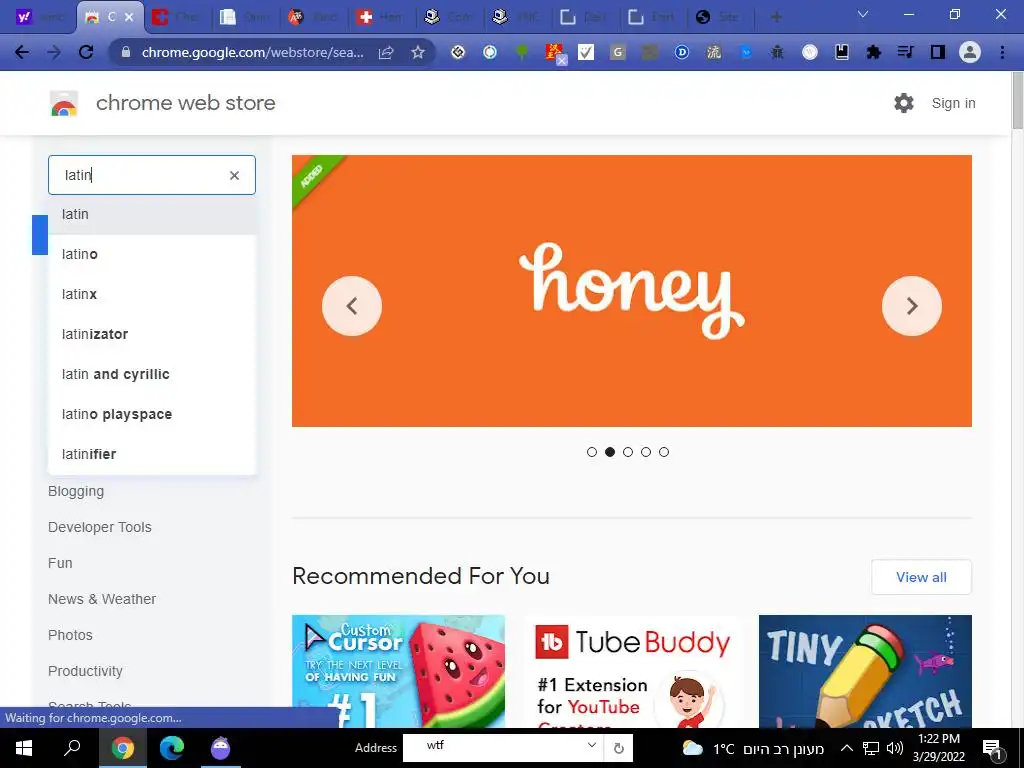Click the book reader extension icon
The image size is (1024, 768).
click(x=842, y=52)
